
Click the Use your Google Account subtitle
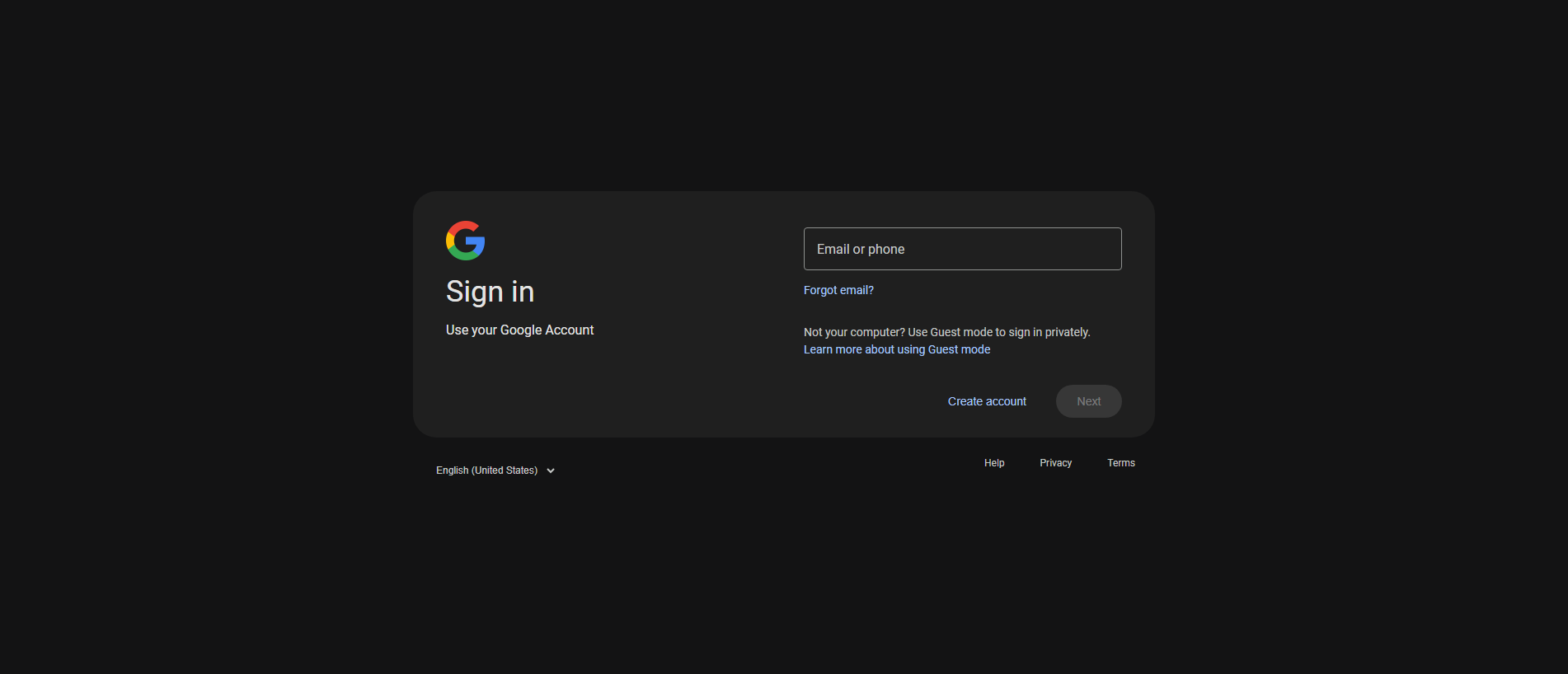[519, 330]
